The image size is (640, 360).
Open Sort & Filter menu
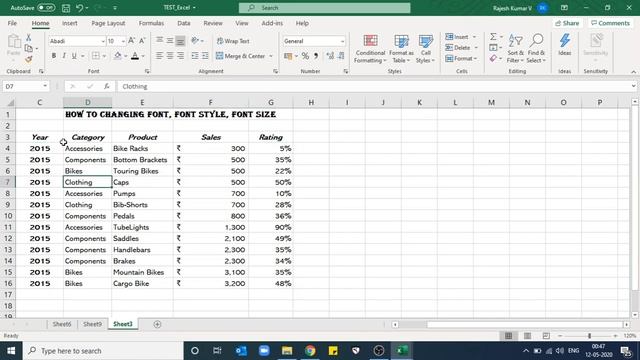[x=516, y=49]
